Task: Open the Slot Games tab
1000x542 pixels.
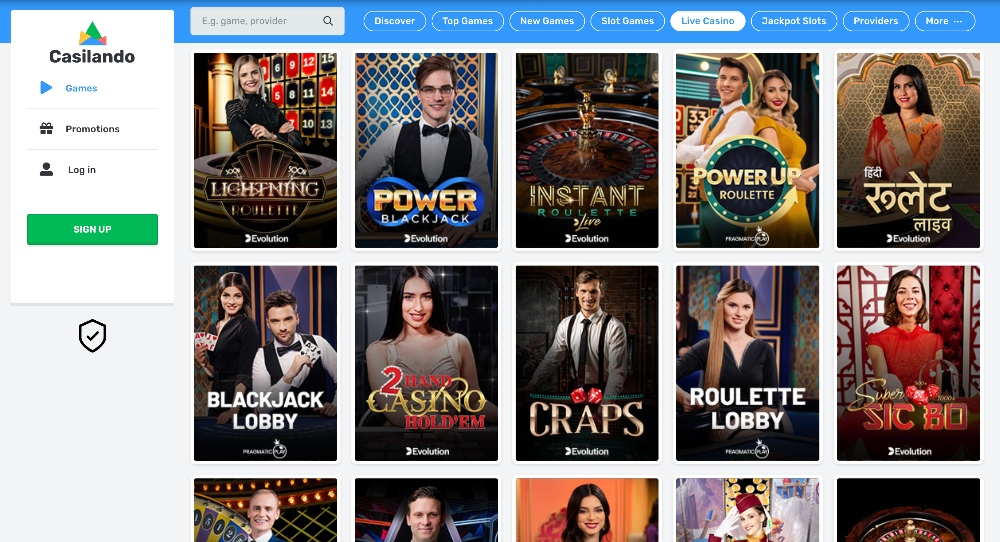Action: pyautogui.click(x=628, y=21)
